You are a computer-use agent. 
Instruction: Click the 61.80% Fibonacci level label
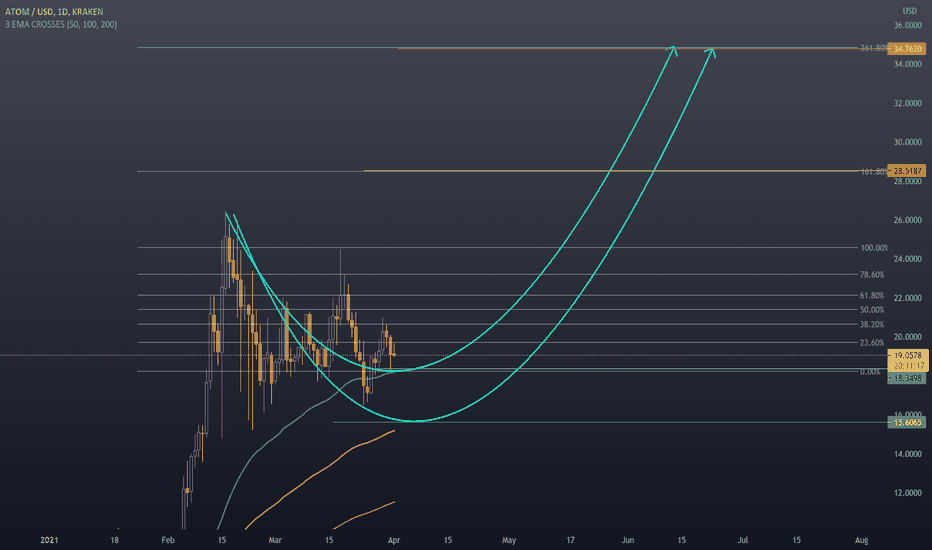872,296
